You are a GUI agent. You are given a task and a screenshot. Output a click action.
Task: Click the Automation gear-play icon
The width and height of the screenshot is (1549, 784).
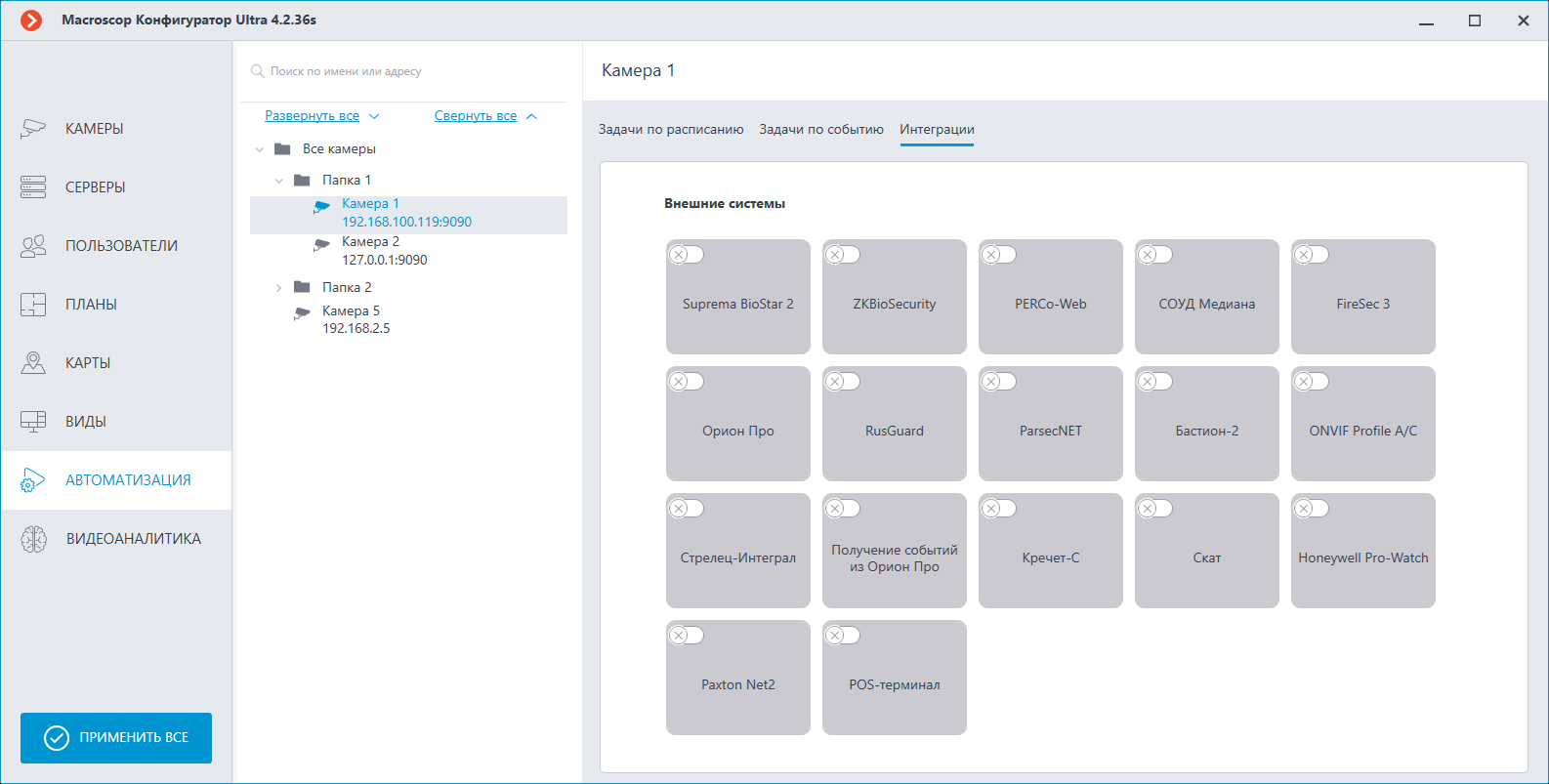(x=33, y=479)
